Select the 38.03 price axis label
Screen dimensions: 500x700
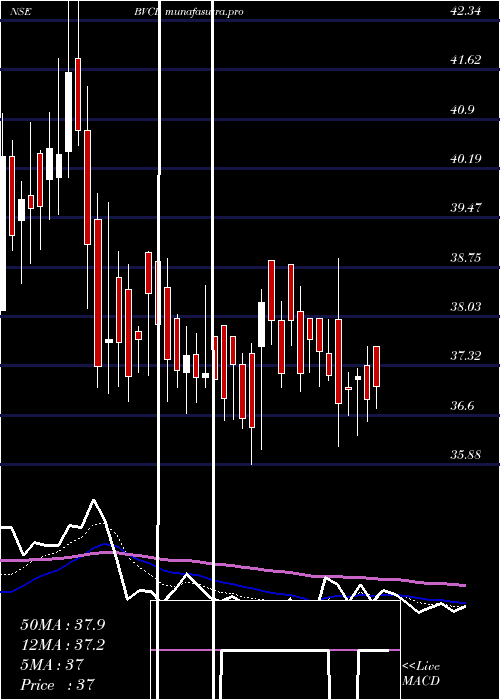[466, 307]
